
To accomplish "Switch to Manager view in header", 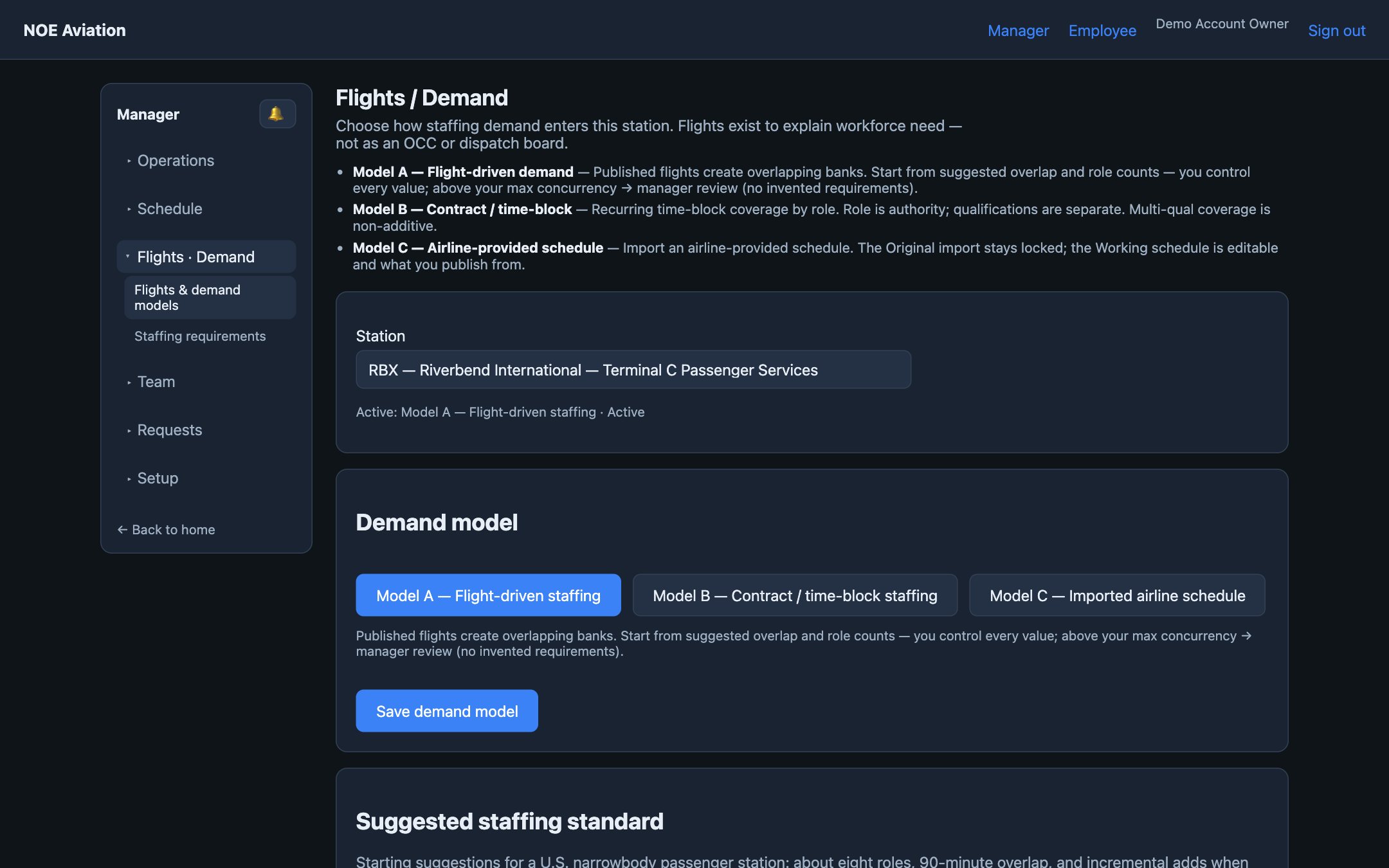I will tap(1018, 30).
